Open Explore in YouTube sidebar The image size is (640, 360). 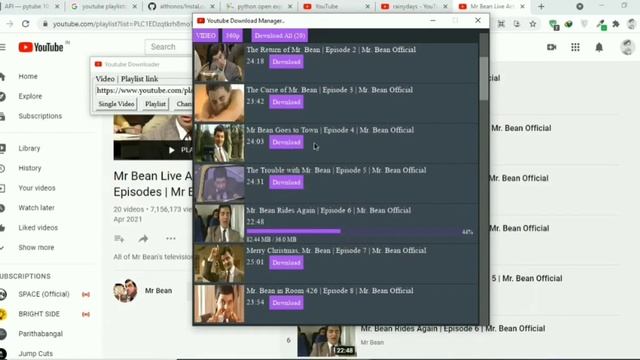coord(30,96)
